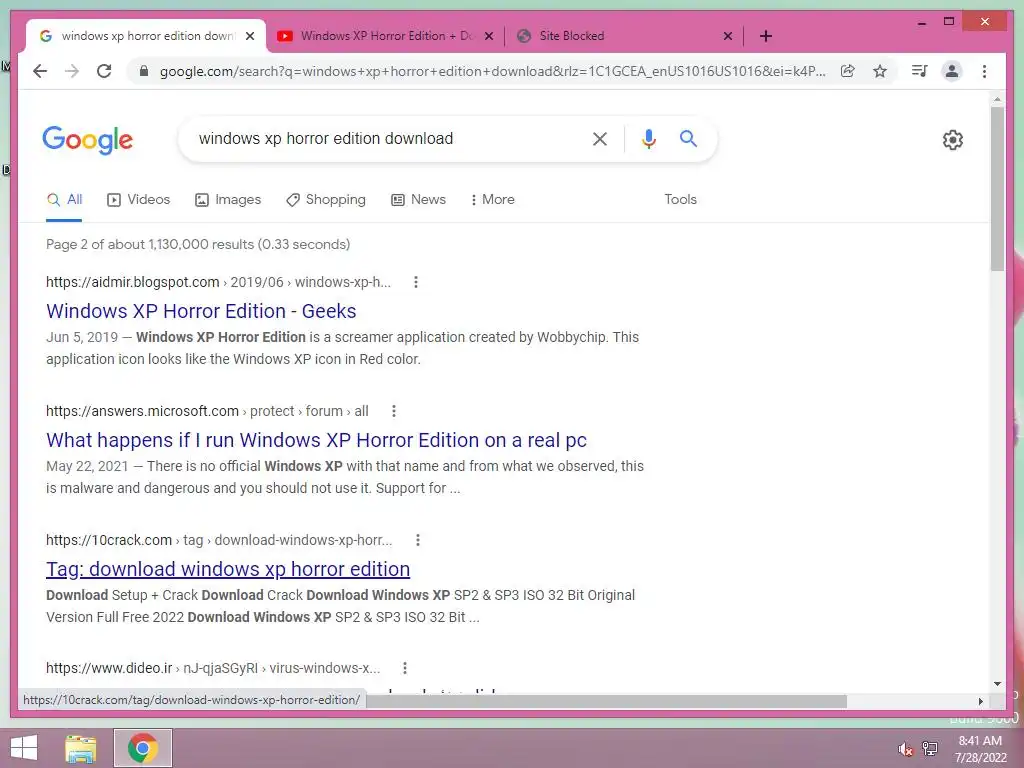
Task: Open options for the answers.microsoft.com result
Action: (x=394, y=411)
